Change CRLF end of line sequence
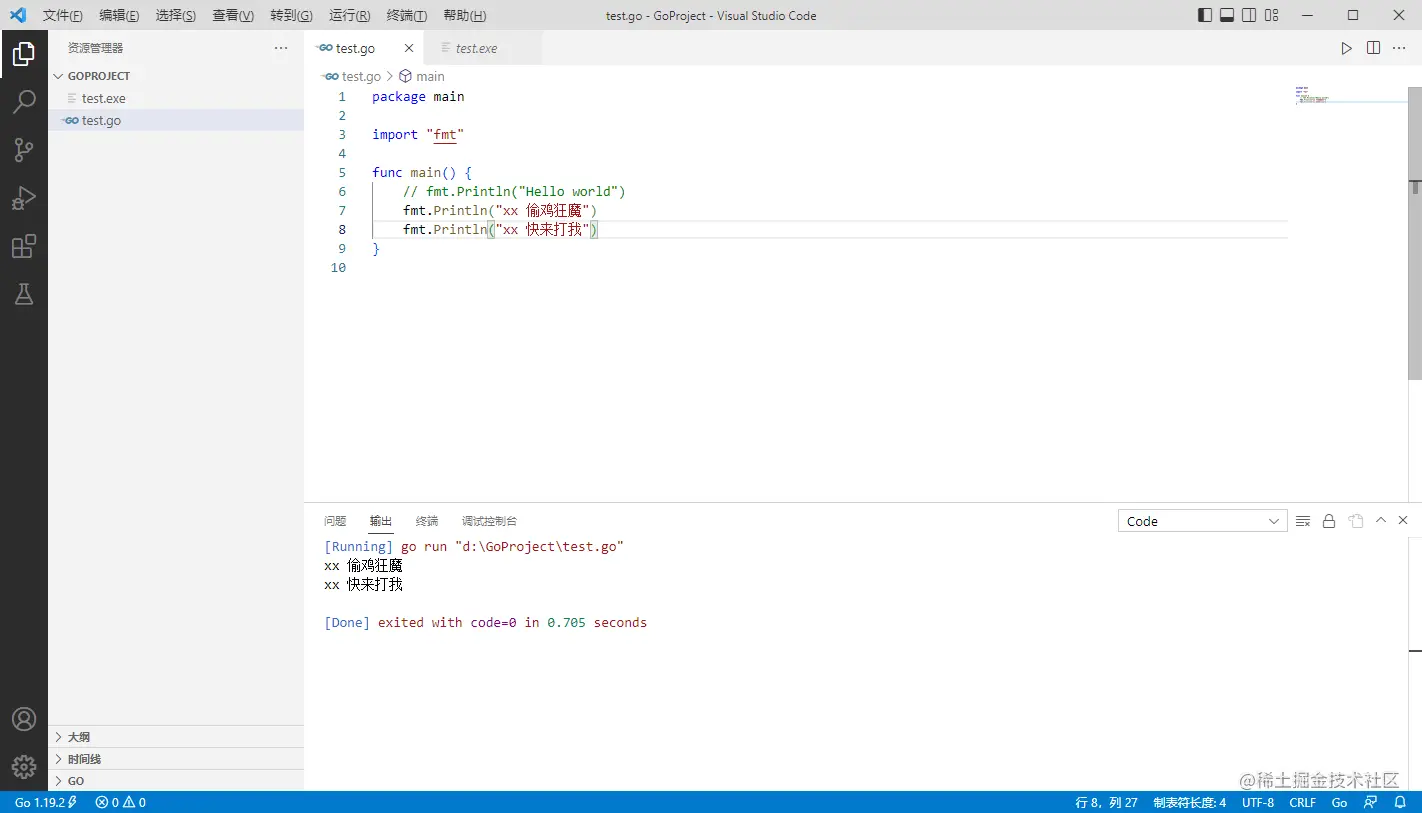This screenshot has height=813, width=1422. 1303,802
